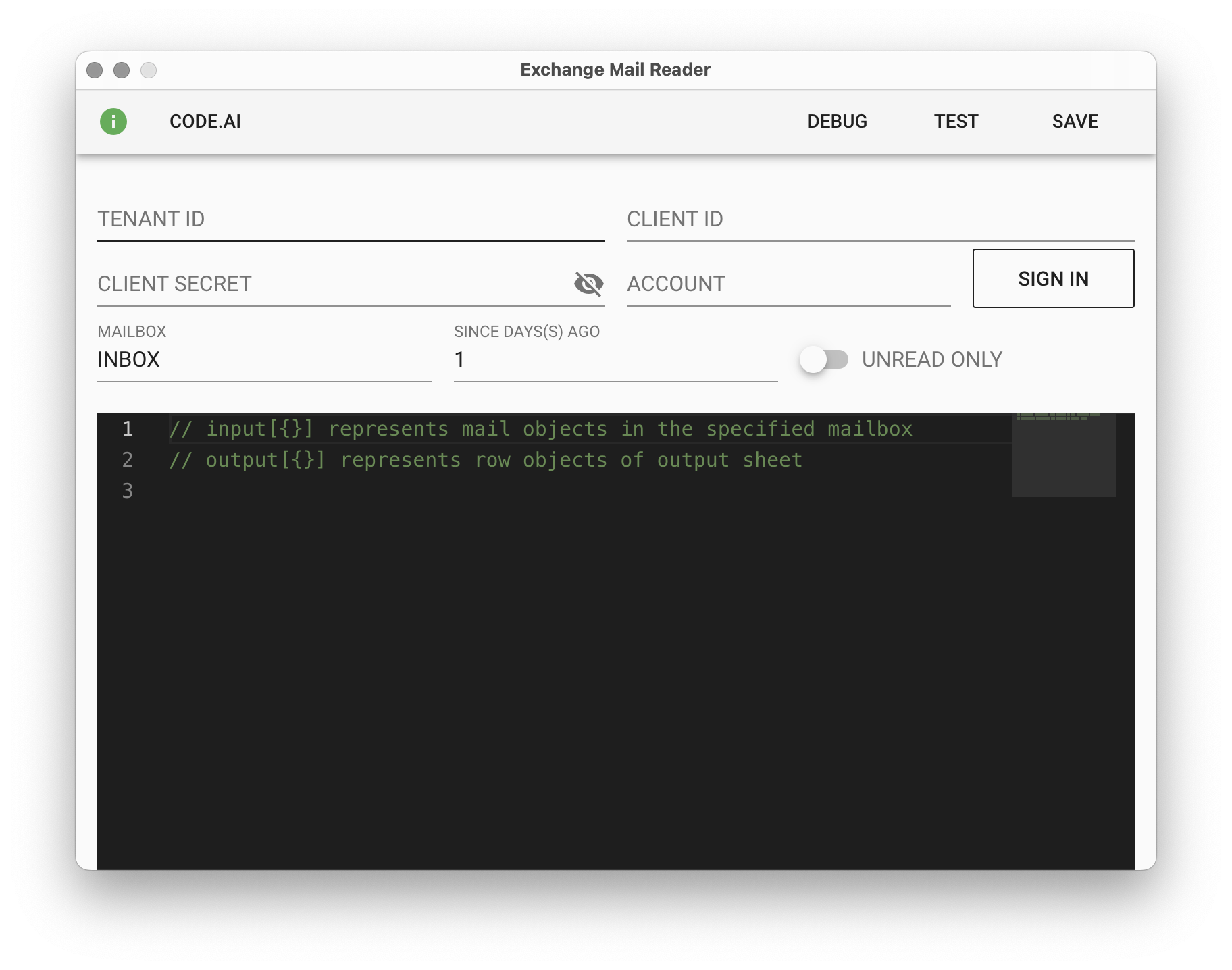
Task: Run TEST from the top toolbar
Action: click(x=956, y=122)
